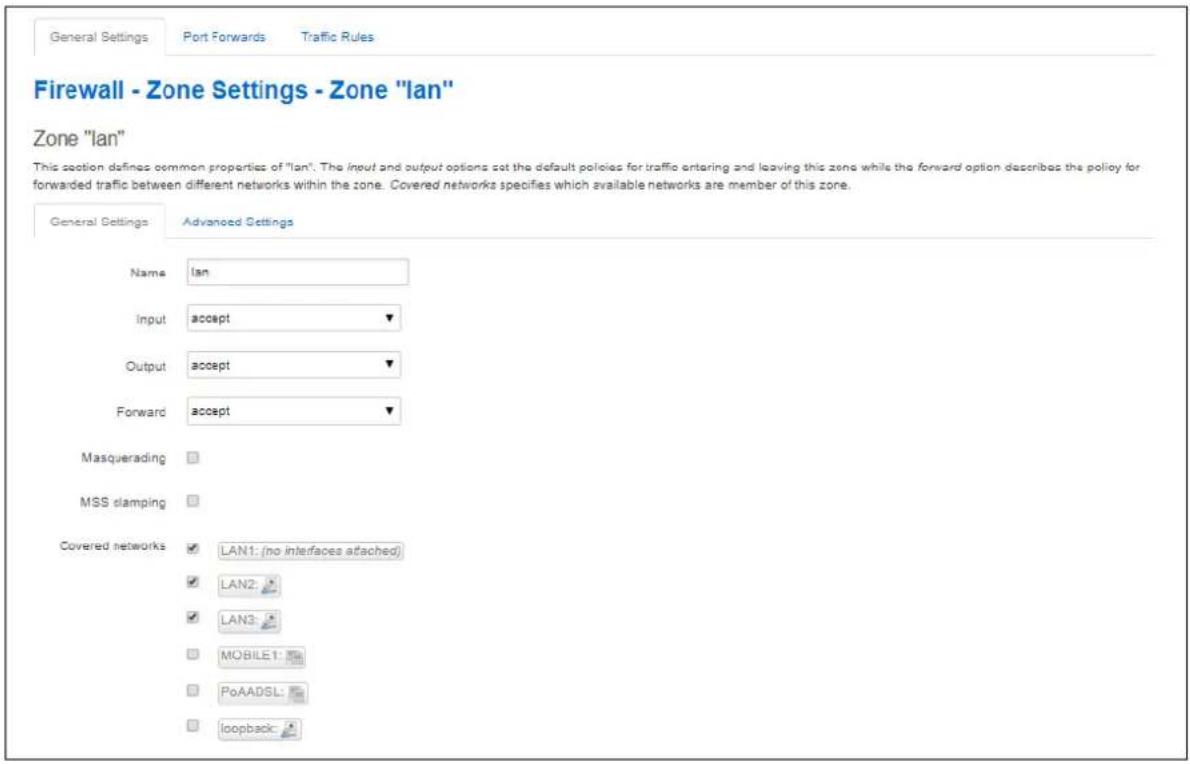Click the MOBILE1 interface icon

tap(295, 658)
